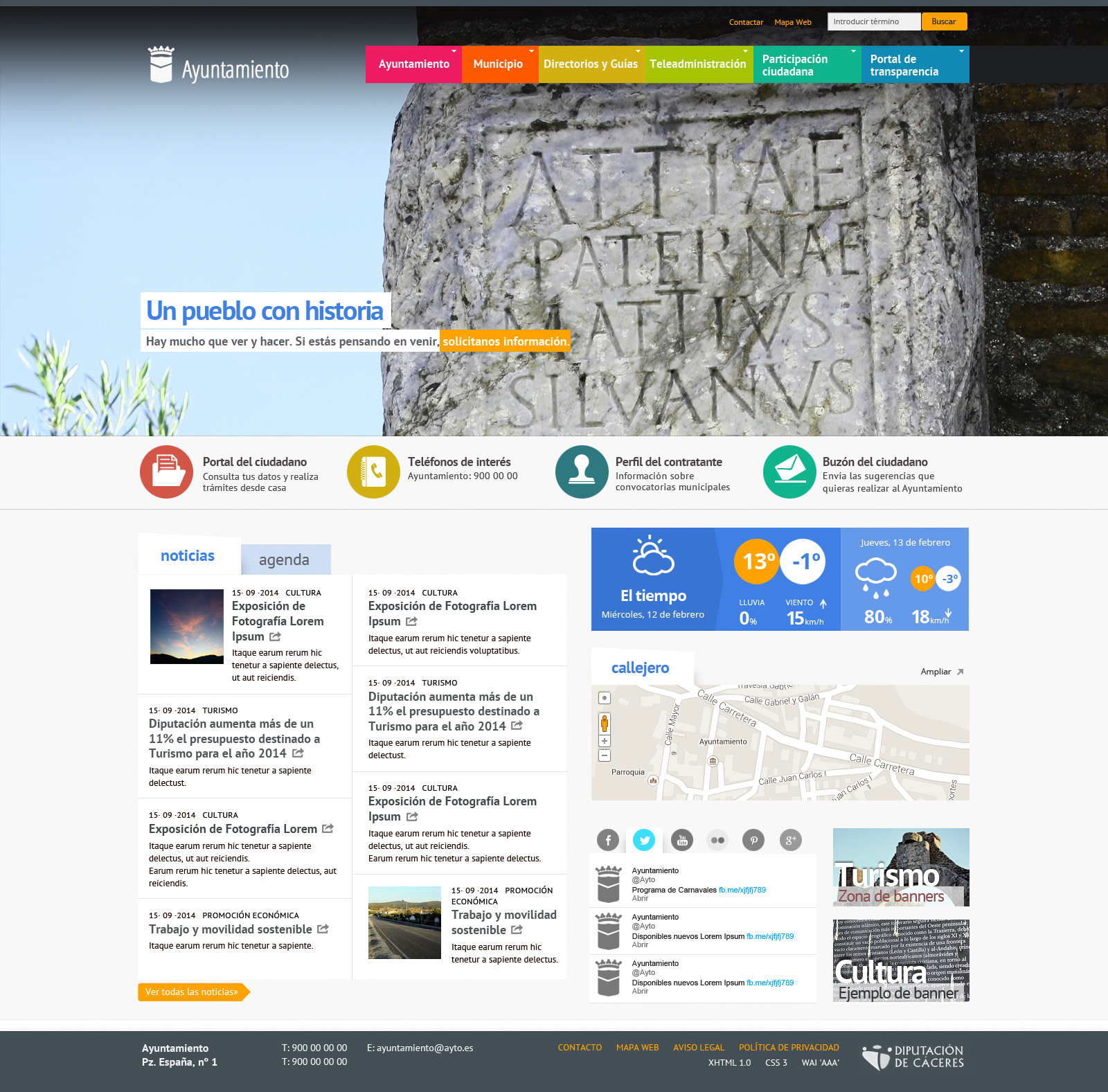Zoom in on the callejero map

[605, 741]
